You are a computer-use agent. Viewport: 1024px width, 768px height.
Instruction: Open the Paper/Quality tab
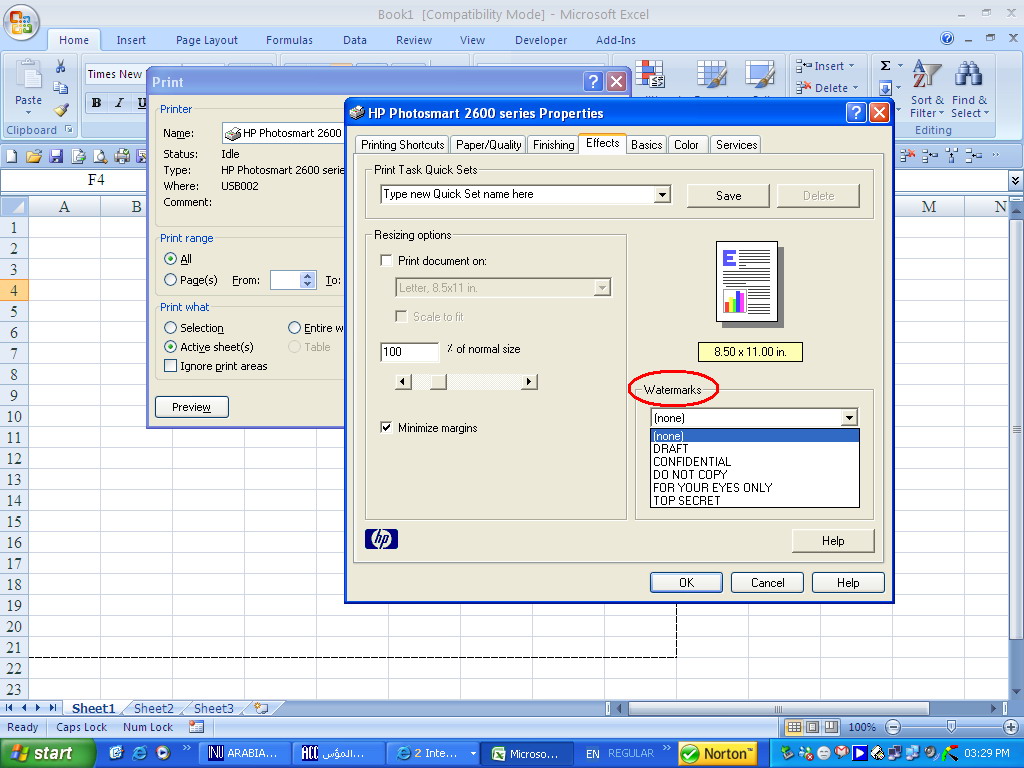point(488,144)
